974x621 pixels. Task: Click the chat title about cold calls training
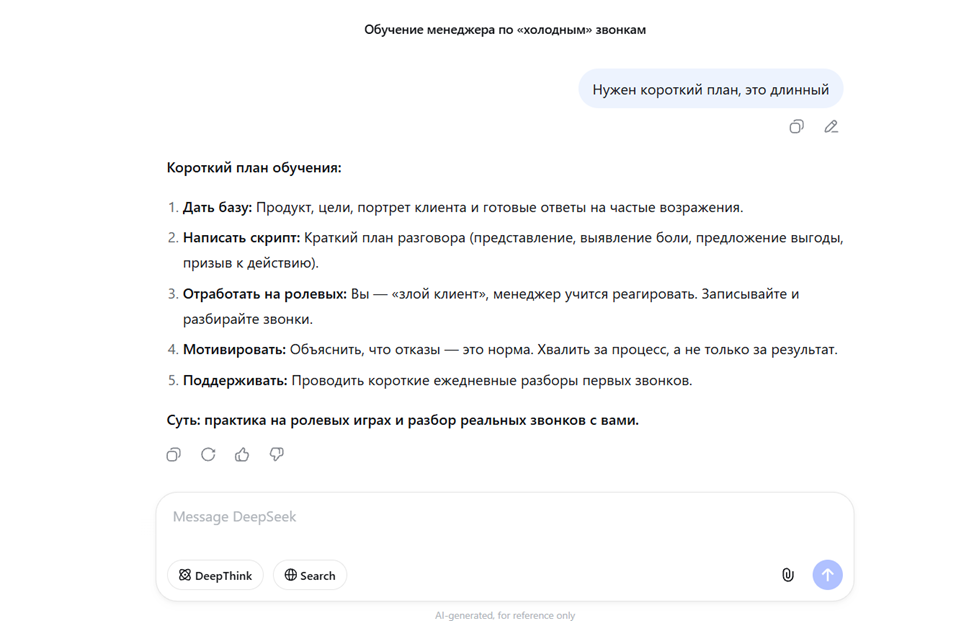[x=505, y=30]
